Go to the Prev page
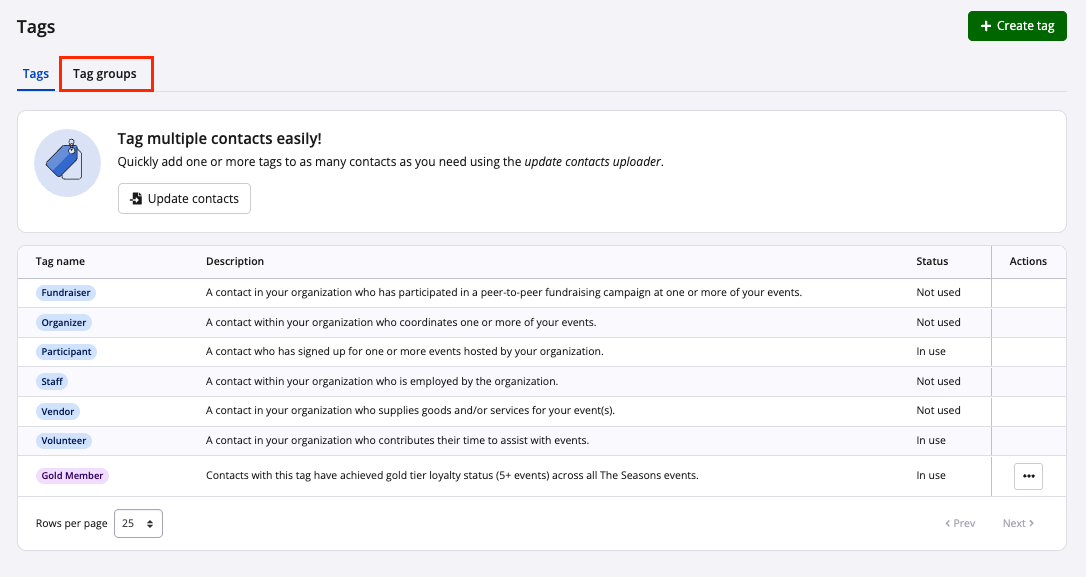The height and width of the screenshot is (577, 1086). tap(960, 524)
